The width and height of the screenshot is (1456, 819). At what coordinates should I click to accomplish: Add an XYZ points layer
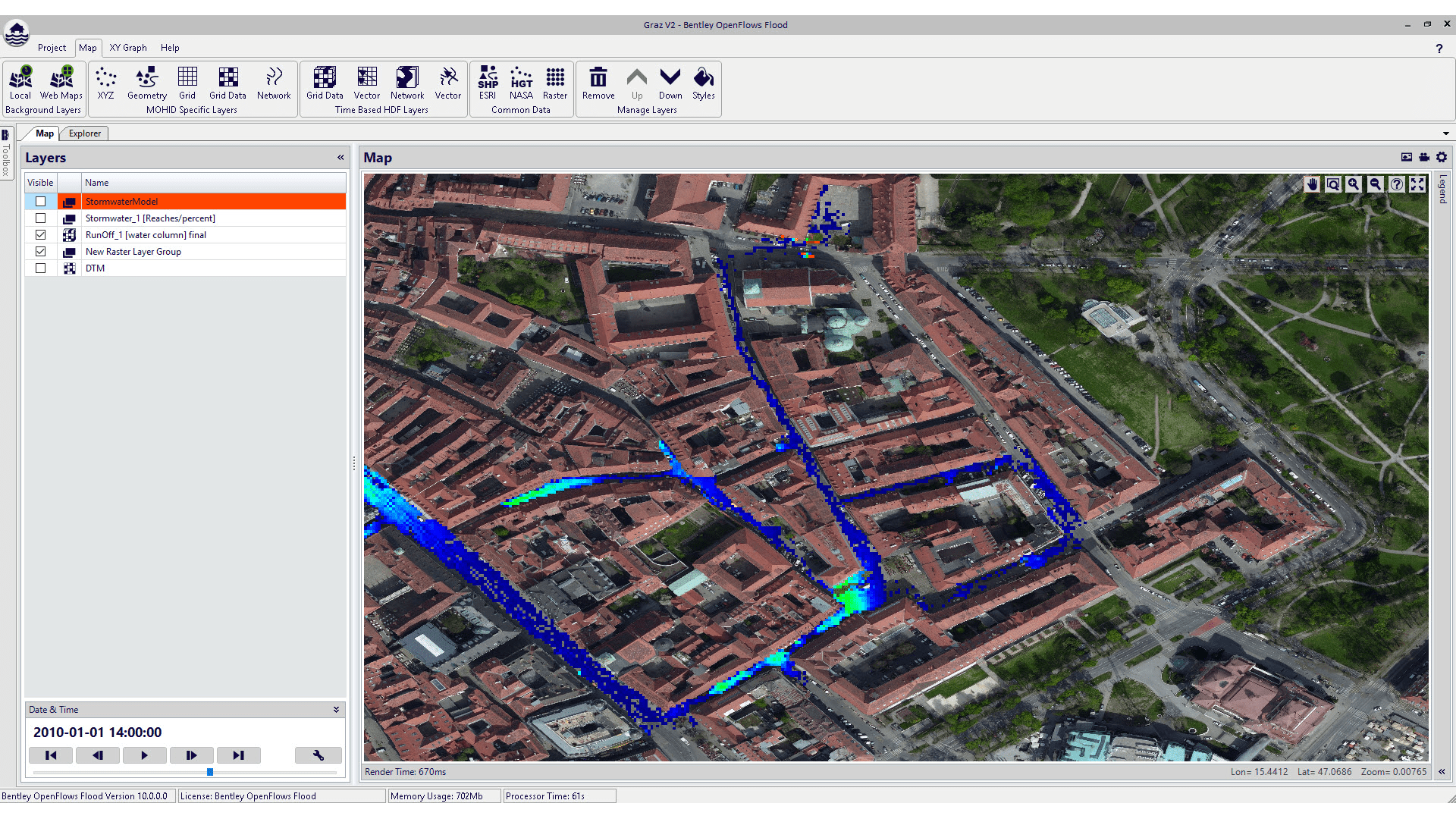[105, 82]
